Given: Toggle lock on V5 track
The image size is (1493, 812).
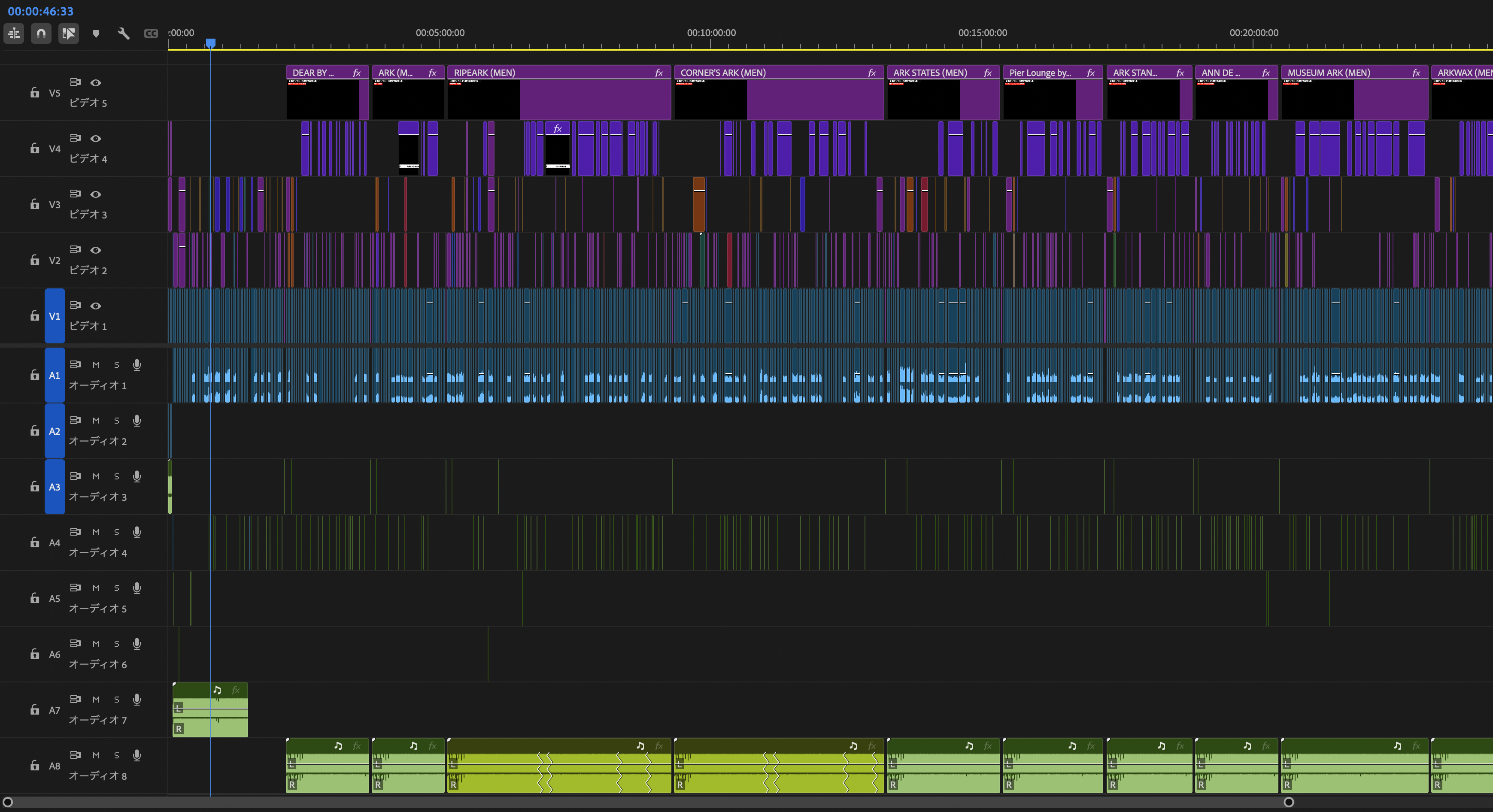Looking at the screenshot, I should pyautogui.click(x=35, y=93).
